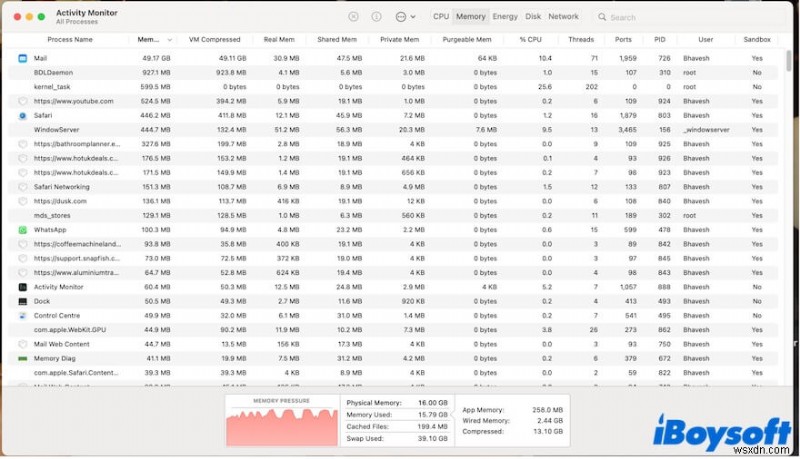Select the WindowServer process row
This screenshot has width=800, height=459.
pyautogui.click(x=393, y=130)
